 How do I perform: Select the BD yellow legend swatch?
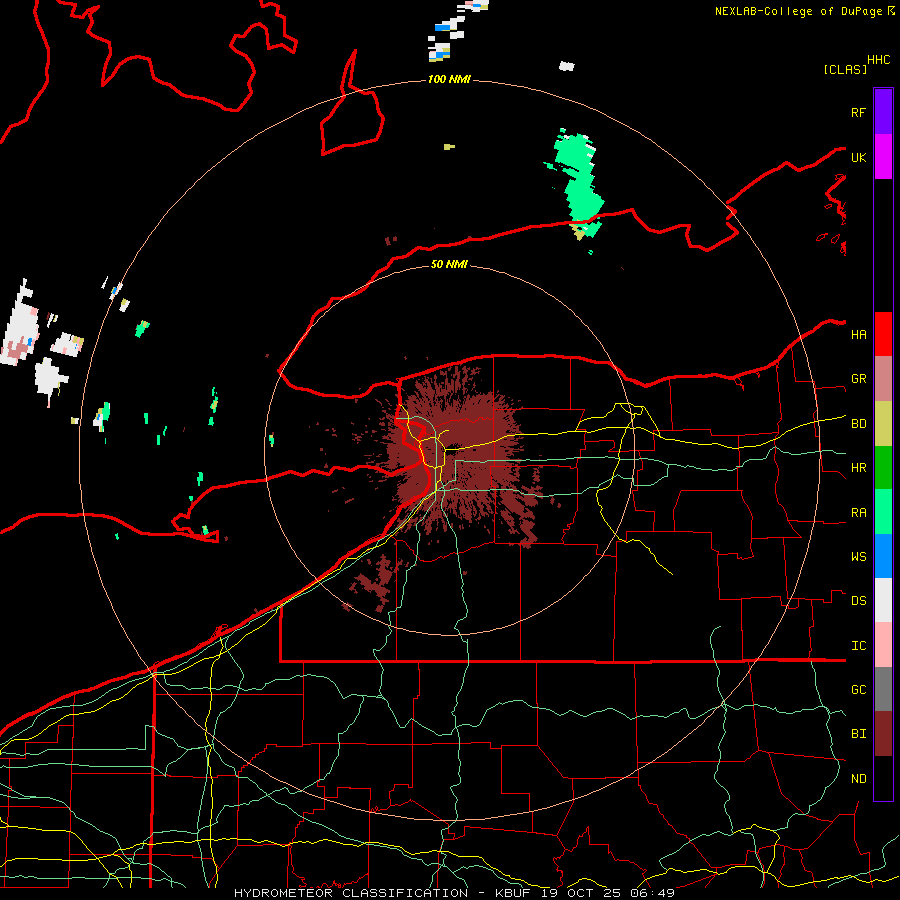[x=883, y=424]
